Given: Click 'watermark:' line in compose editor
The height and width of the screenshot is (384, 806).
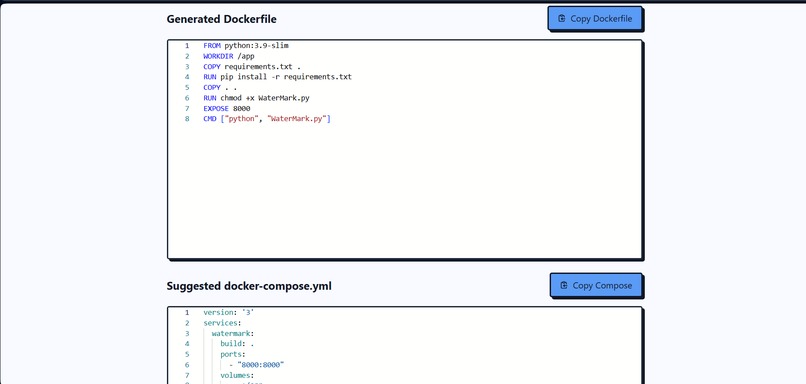Looking at the screenshot, I should point(233,333).
